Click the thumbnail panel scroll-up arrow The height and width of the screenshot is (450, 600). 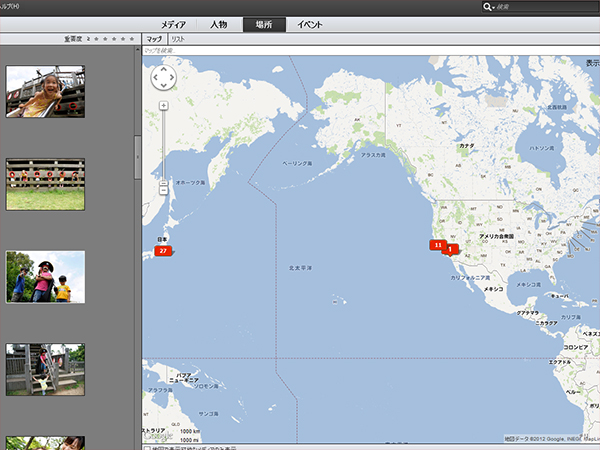[138, 49]
